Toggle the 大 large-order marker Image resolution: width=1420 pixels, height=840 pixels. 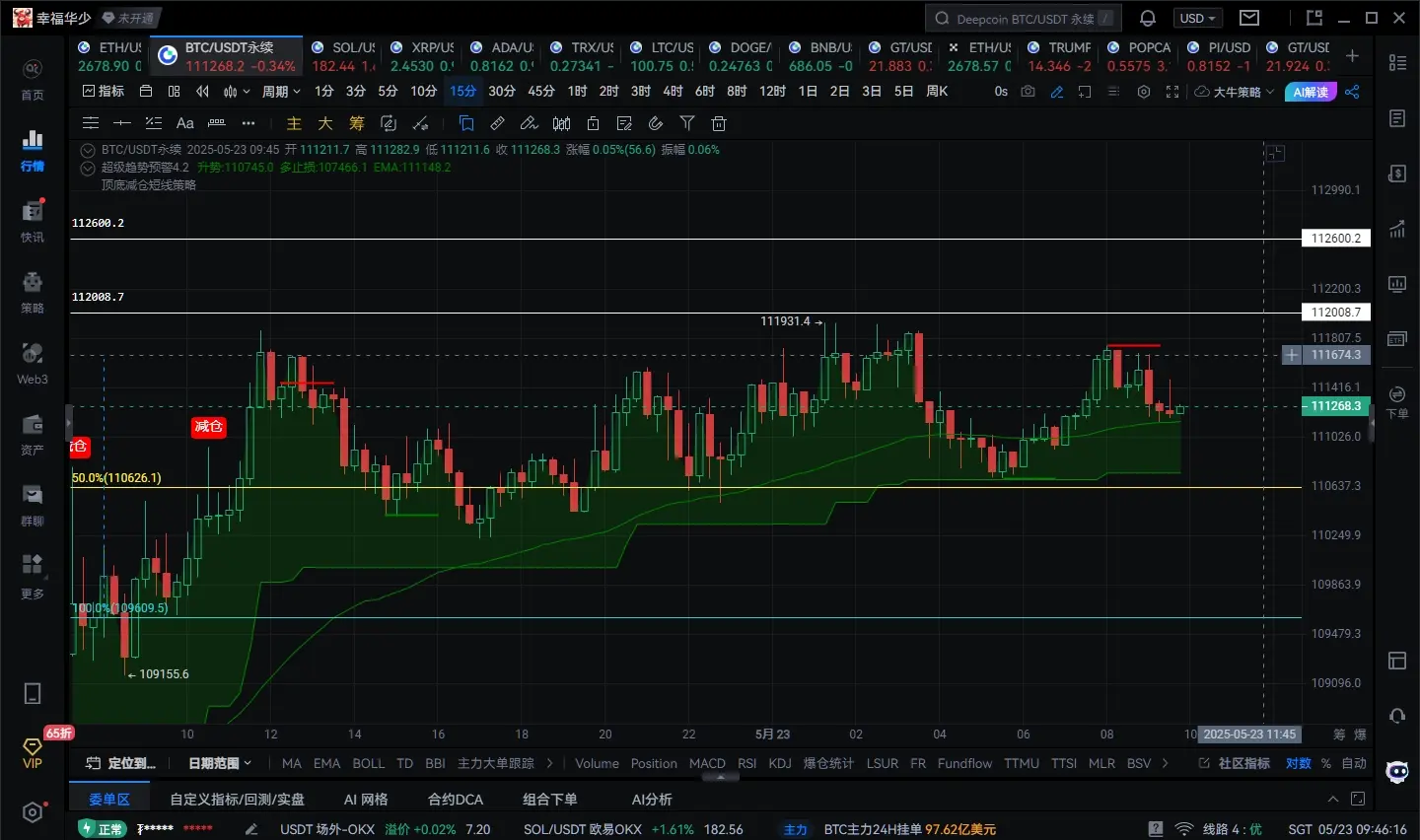(325, 123)
